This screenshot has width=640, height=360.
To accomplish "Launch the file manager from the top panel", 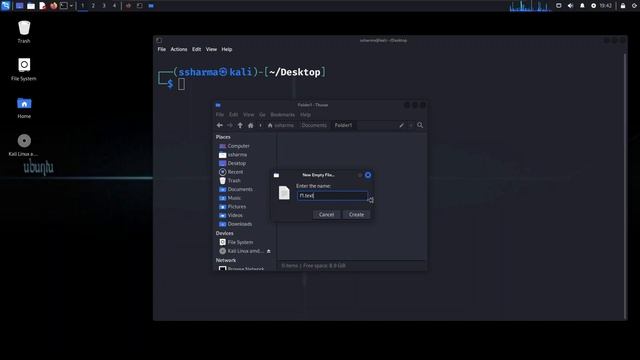I will 31,6.
